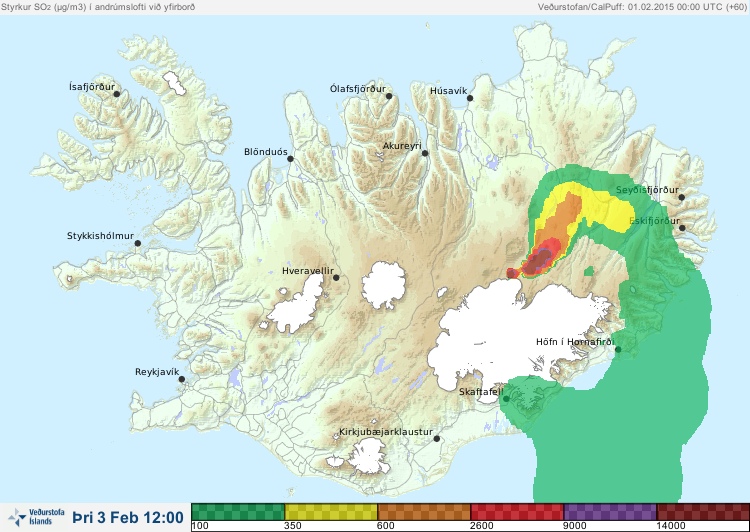The image size is (750, 532).
Task: Click the Veðurstofa Íslands logo
Action: click(36, 517)
